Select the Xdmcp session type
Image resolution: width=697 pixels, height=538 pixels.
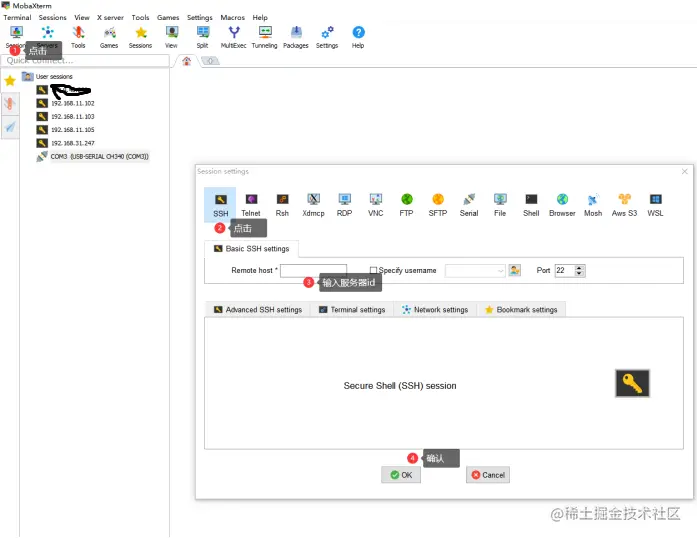click(313, 205)
